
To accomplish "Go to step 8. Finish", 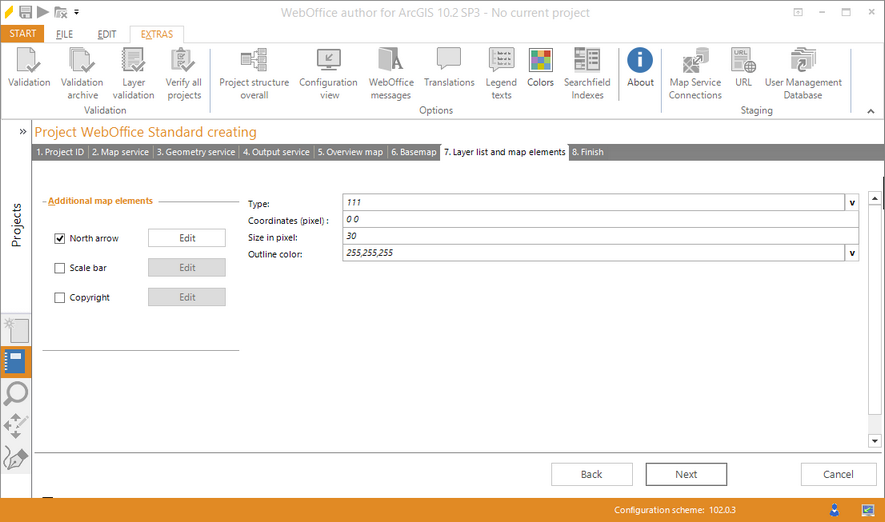I will click(x=588, y=152).
